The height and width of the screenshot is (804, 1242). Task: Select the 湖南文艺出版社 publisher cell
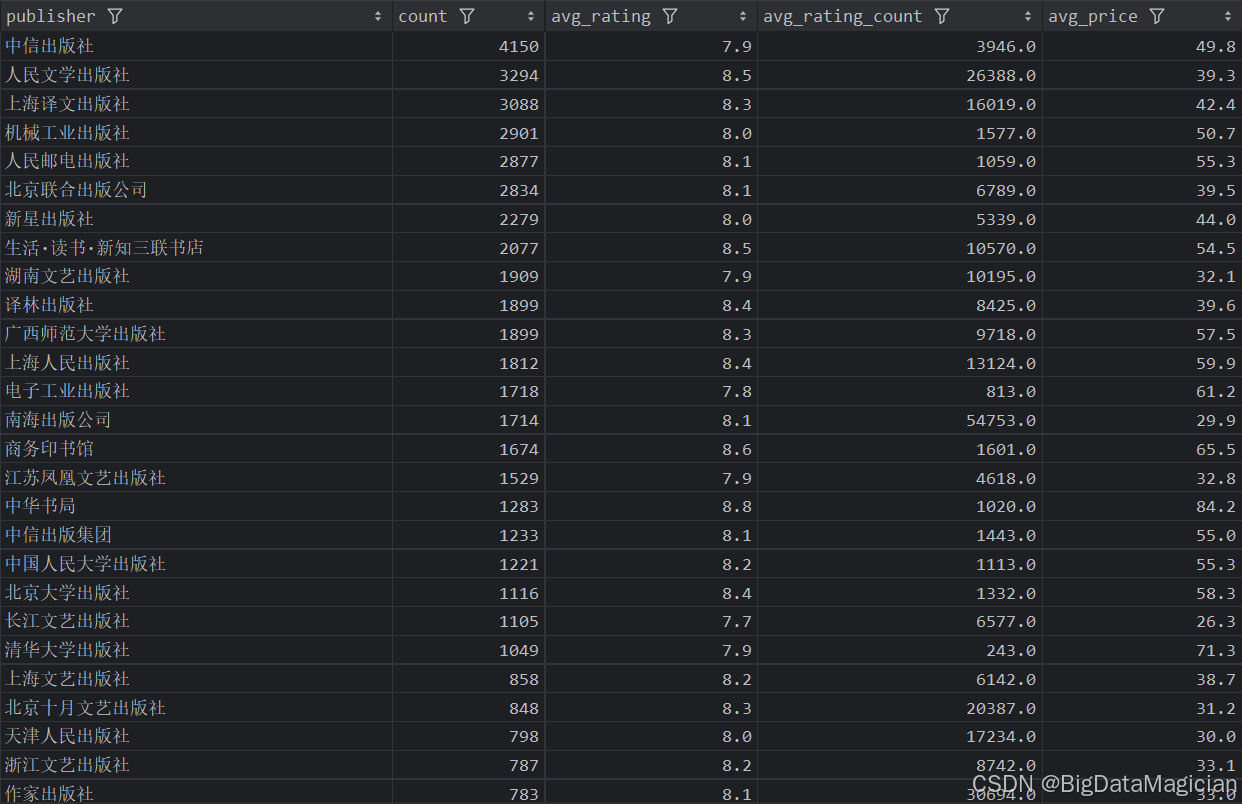tap(196, 276)
